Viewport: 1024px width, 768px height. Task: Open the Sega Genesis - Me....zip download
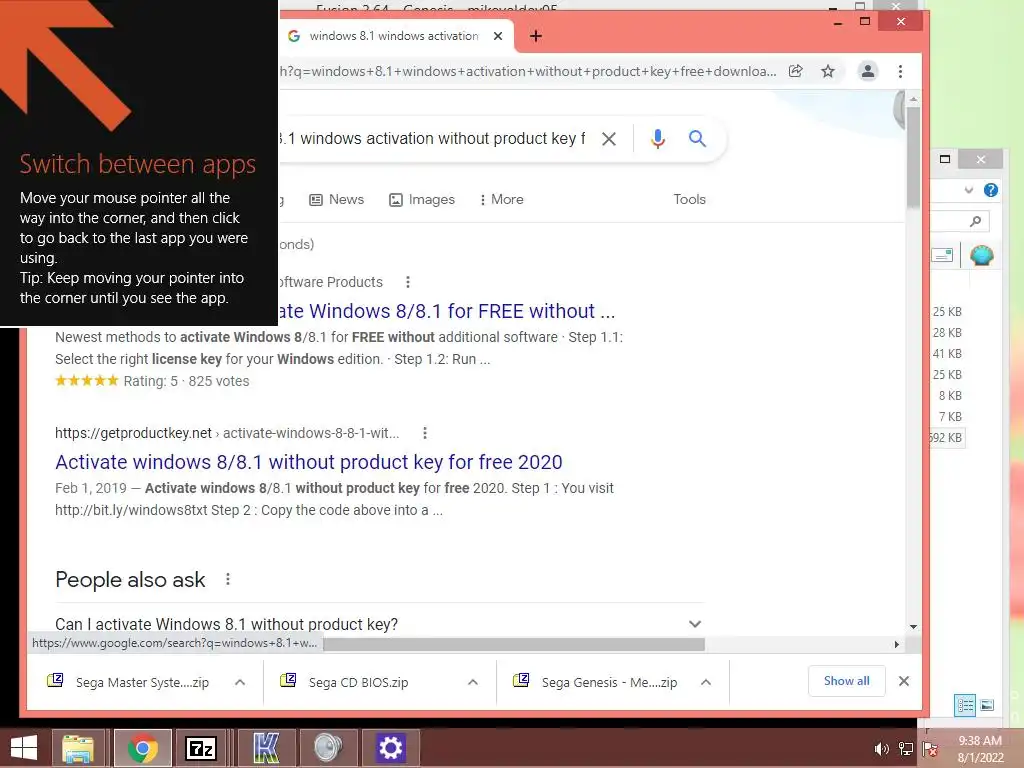tap(596, 682)
